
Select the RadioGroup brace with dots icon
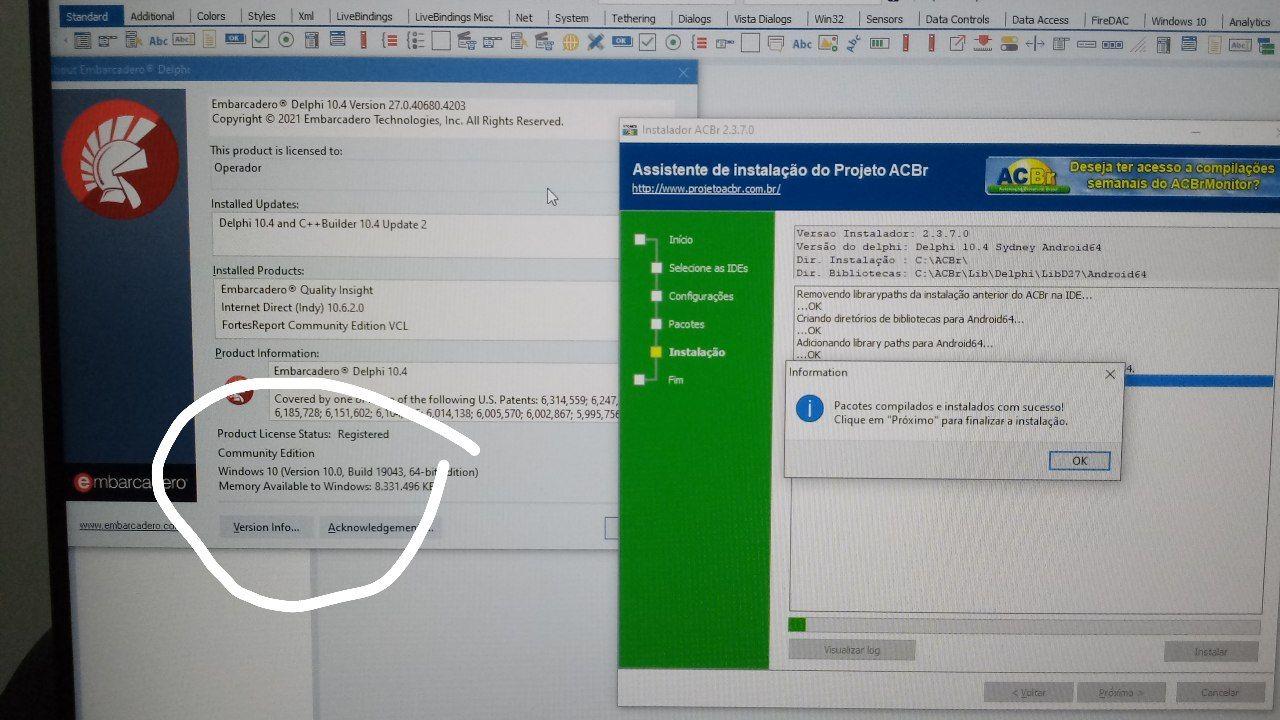[x=415, y=42]
